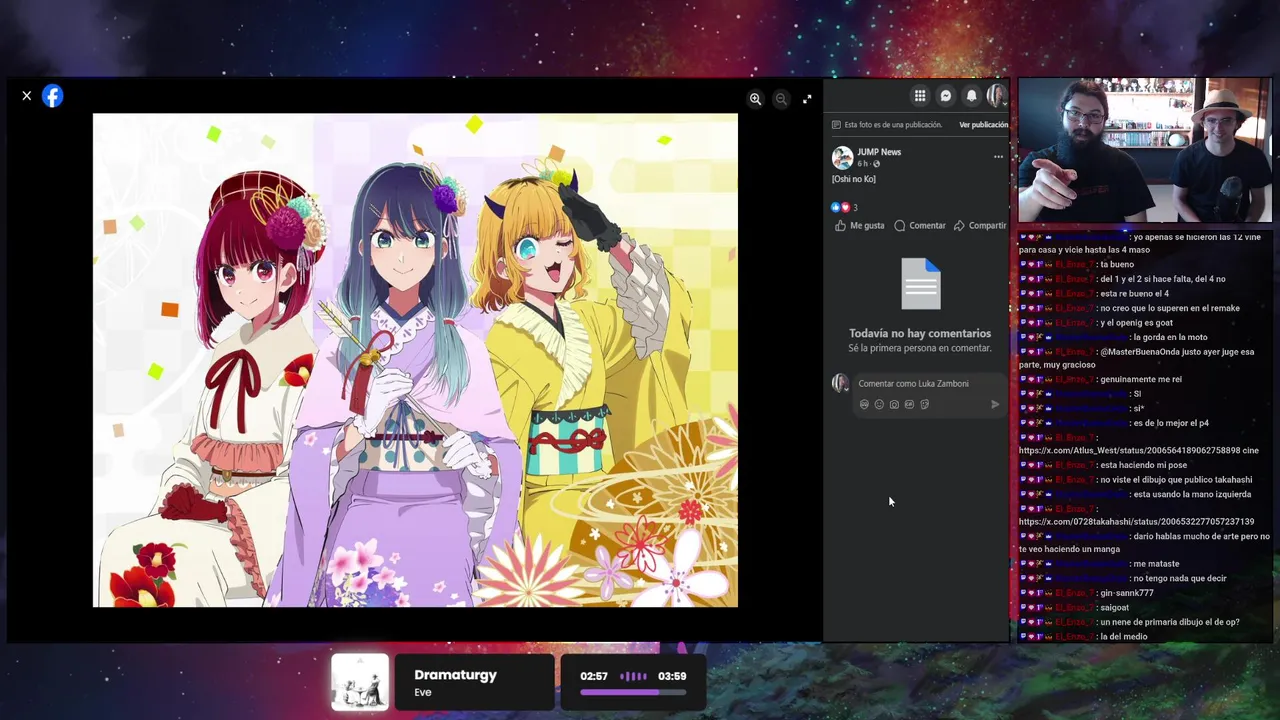Click the Oshi no Ko artwork image
This screenshot has width=1280, height=720.
415,360
